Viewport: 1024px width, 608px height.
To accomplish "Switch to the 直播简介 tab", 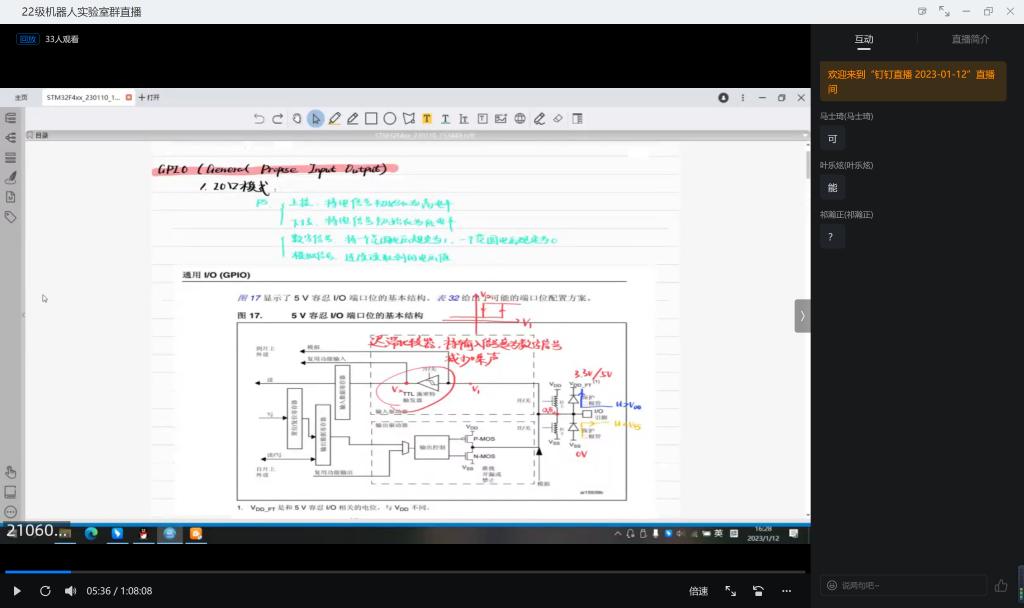I will point(970,39).
